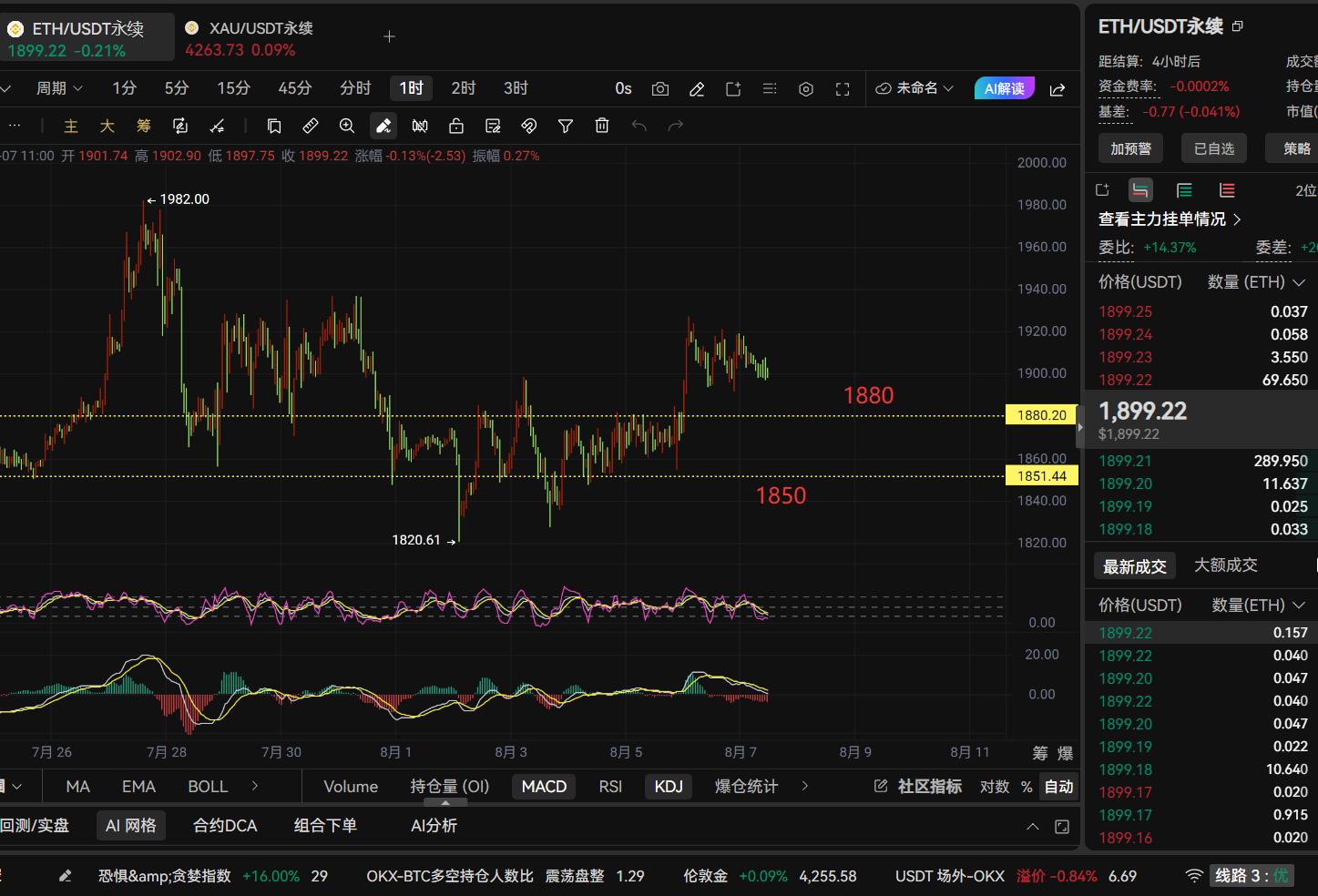Open the AI分析 tab
1318x896 pixels.
tap(434, 826)
